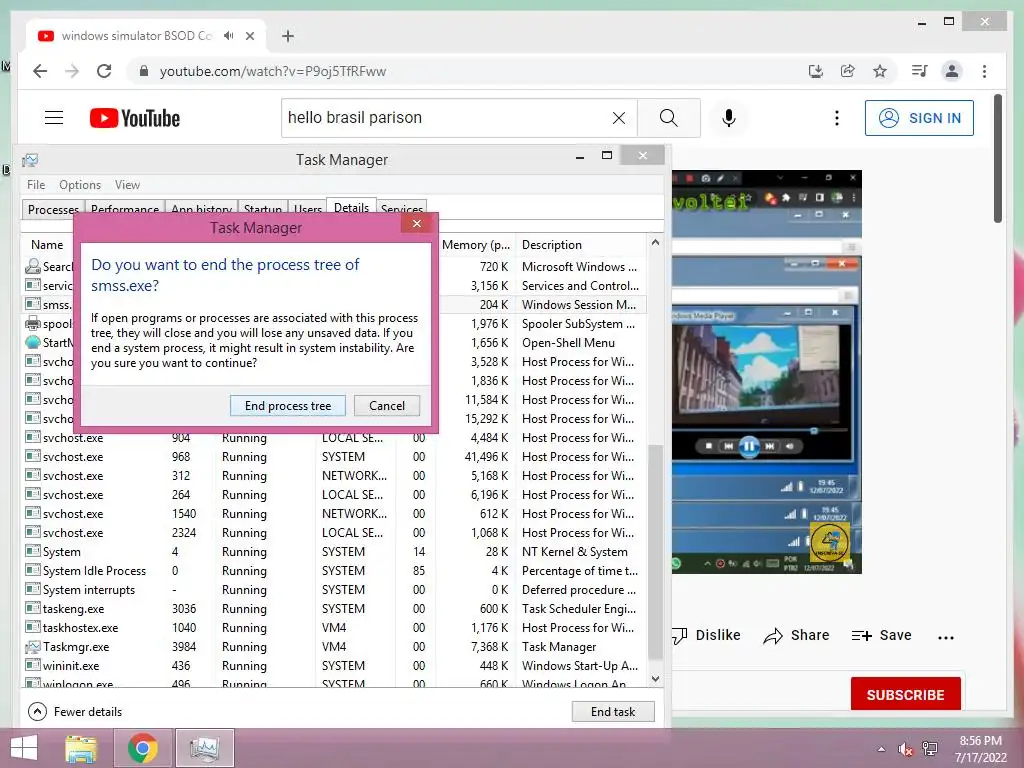Subscribe to the channel

coord(905,694)
